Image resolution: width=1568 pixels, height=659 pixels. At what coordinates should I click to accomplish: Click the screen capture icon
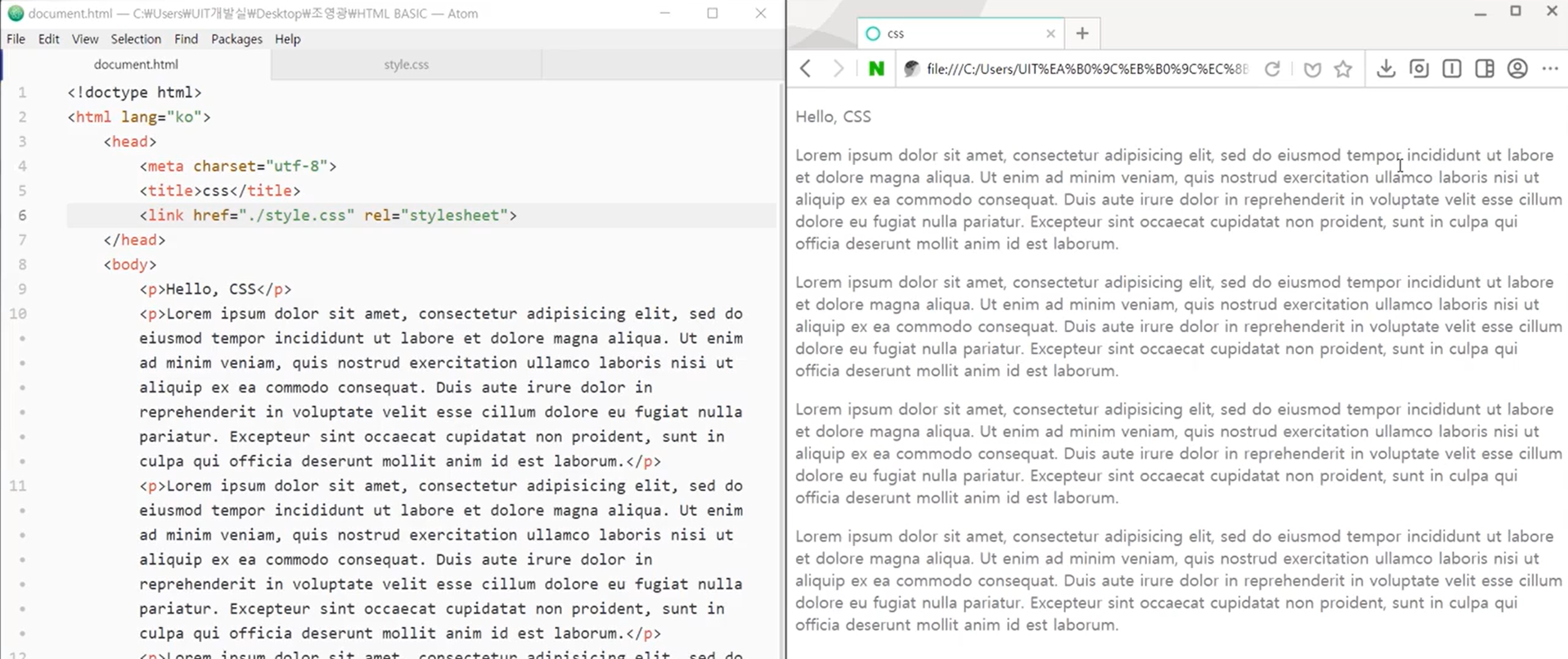[x=1419, y=68]
